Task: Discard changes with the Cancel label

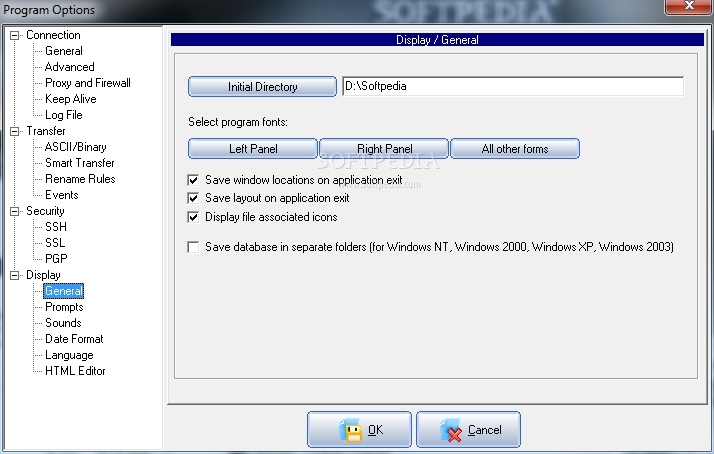Action: click(484, 430)
